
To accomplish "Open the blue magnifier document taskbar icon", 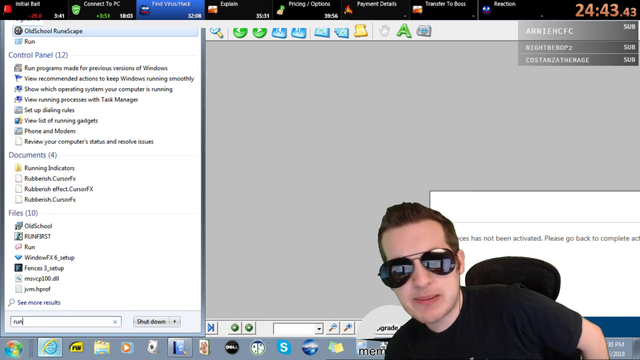I will [179, 348].
